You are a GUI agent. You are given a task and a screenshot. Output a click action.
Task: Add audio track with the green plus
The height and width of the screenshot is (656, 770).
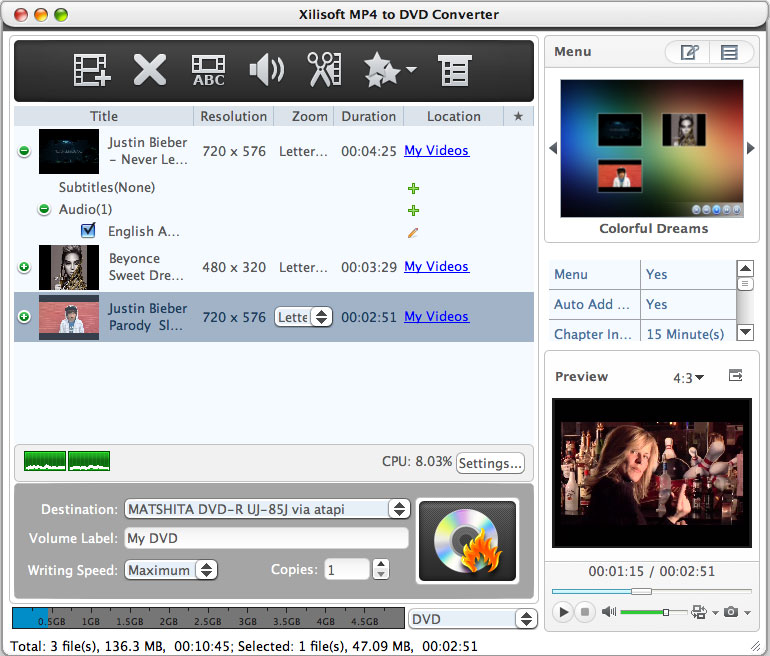click(413, 210)
